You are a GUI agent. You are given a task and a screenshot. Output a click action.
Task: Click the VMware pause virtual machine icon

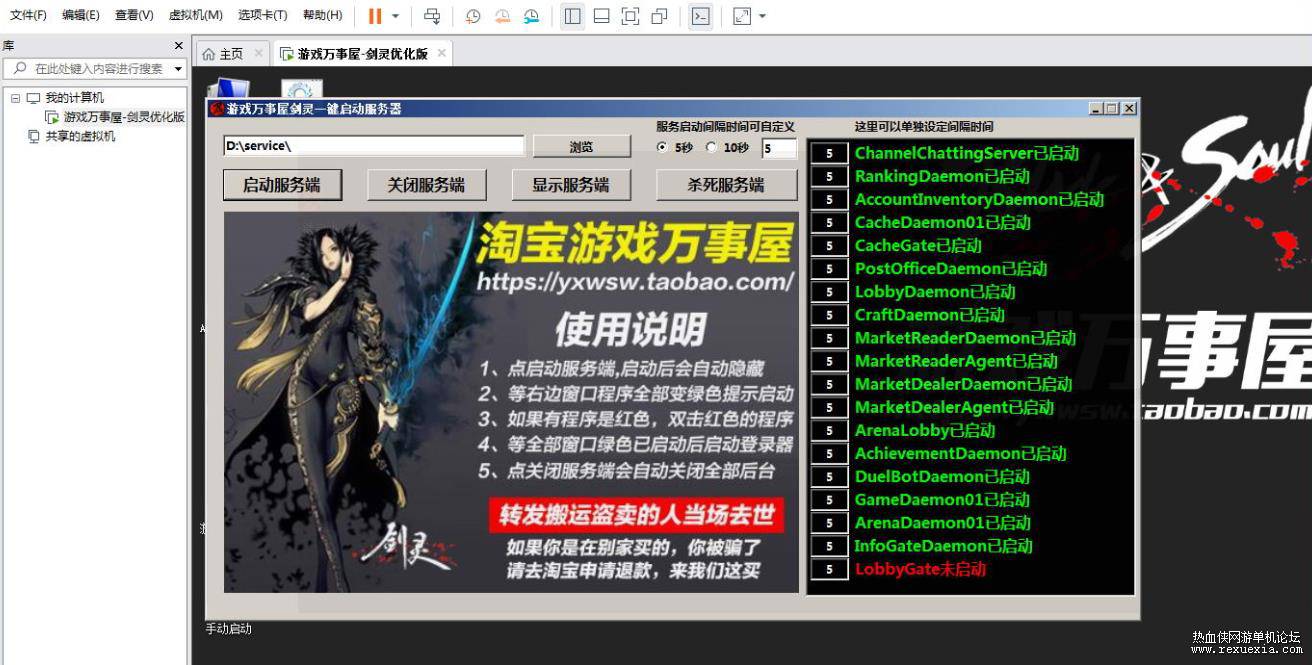pos(375,16)
